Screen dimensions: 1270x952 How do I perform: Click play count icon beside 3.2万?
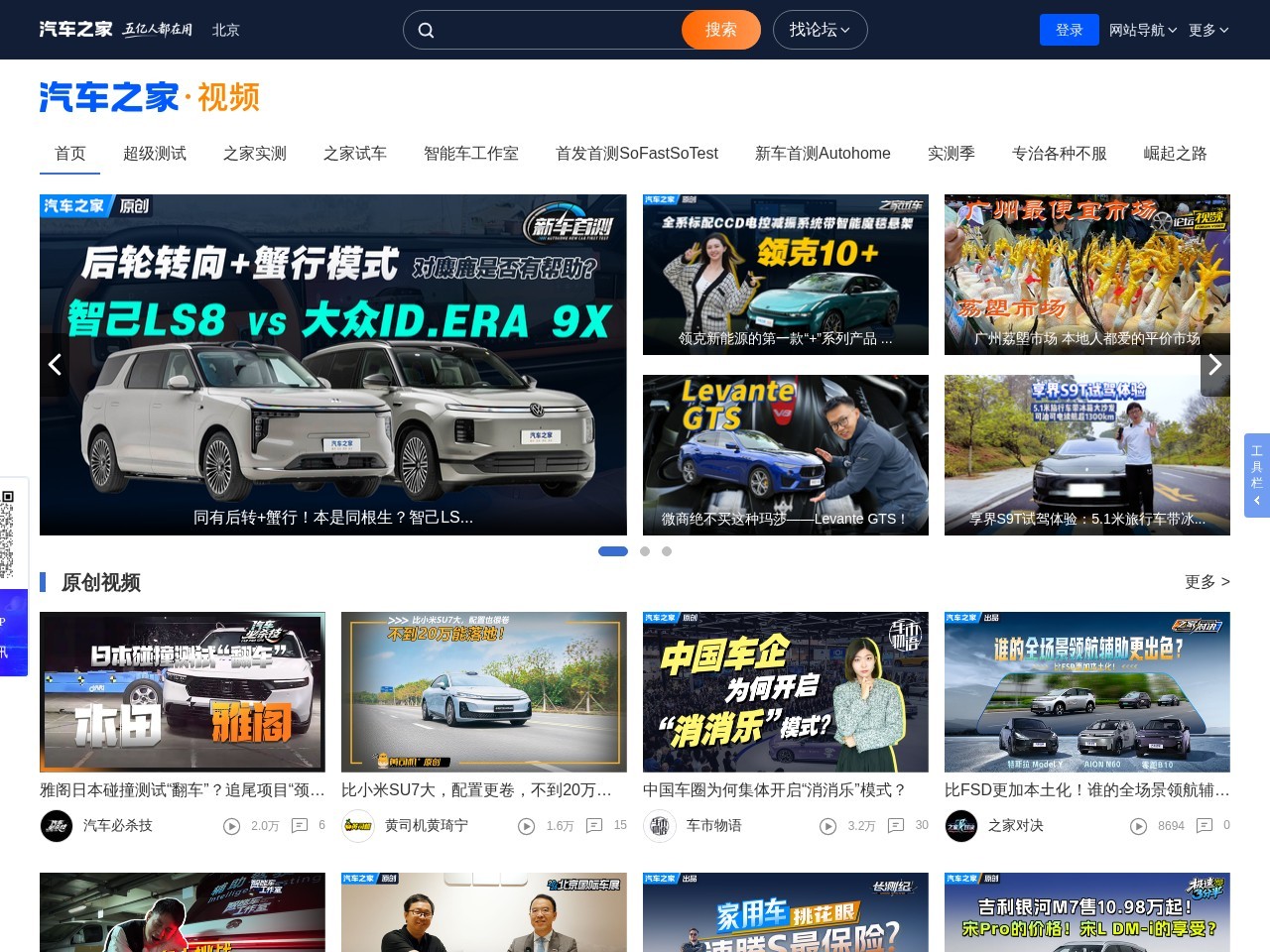tap(828, 826)
